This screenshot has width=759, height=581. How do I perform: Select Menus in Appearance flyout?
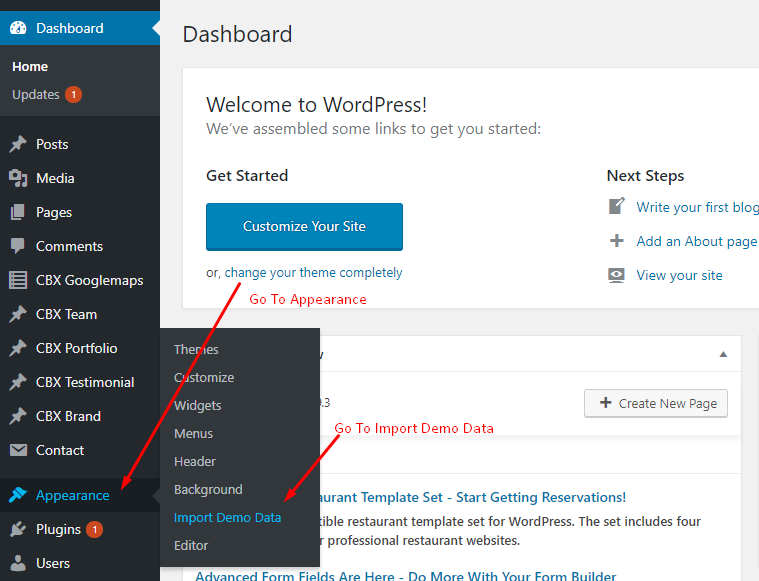click(x=193, y=433)
